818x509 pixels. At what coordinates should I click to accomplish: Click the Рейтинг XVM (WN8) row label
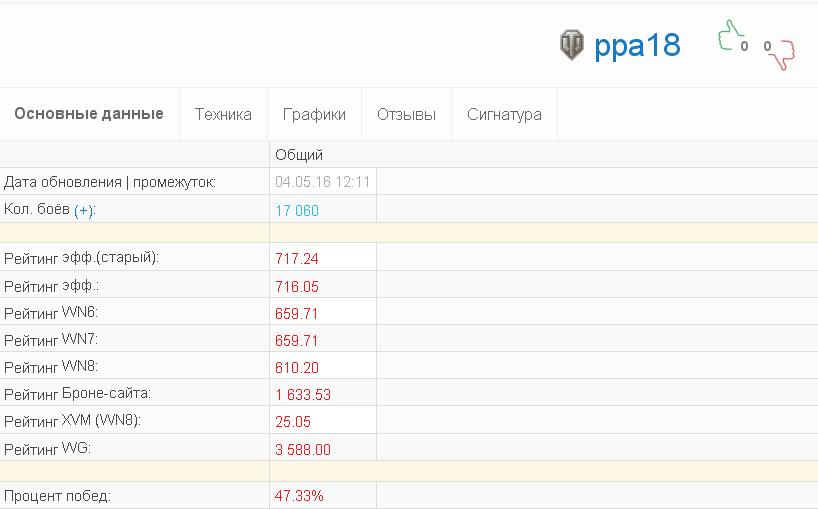(x=73, y=421)
